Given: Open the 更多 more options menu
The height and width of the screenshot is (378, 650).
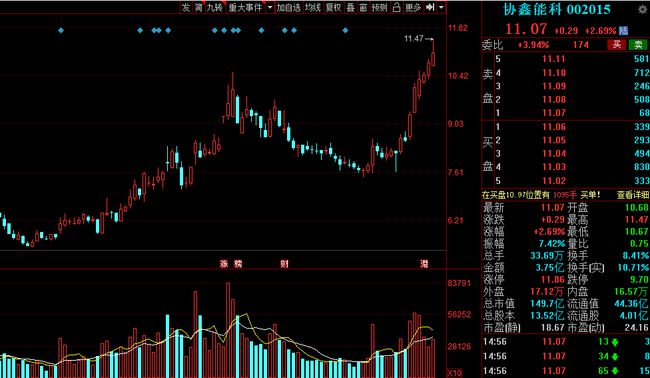Looking at the screenshot, I should 413,7.
